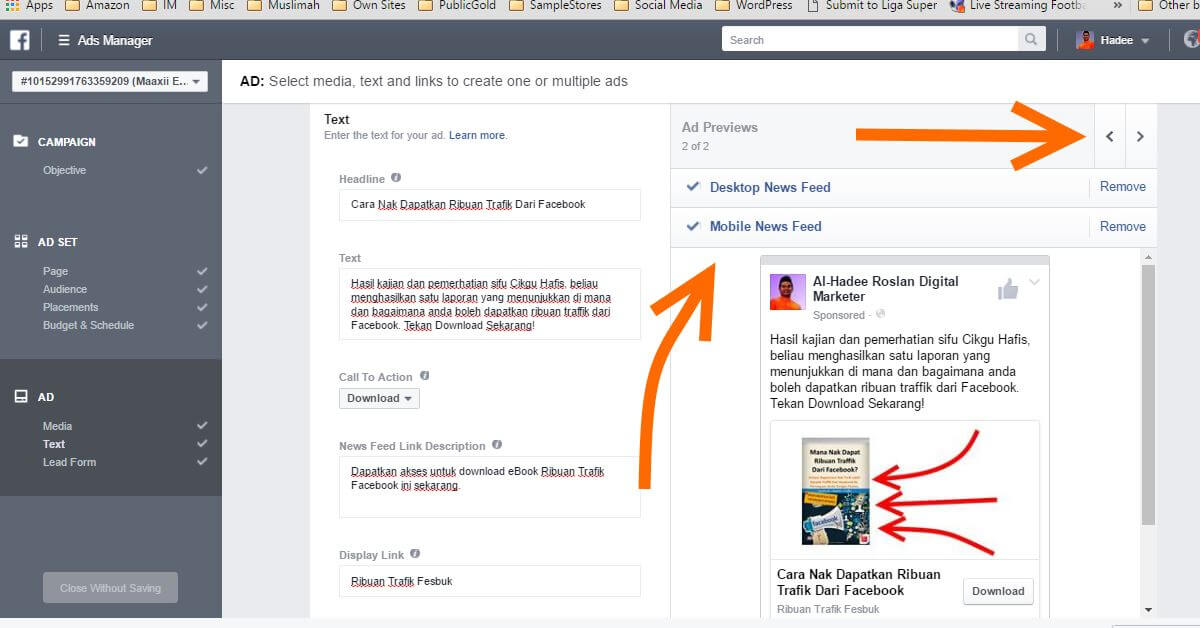Toggle Mobile News Feed placement checkmark
The image size is (1200, 628).
point(692,226)
